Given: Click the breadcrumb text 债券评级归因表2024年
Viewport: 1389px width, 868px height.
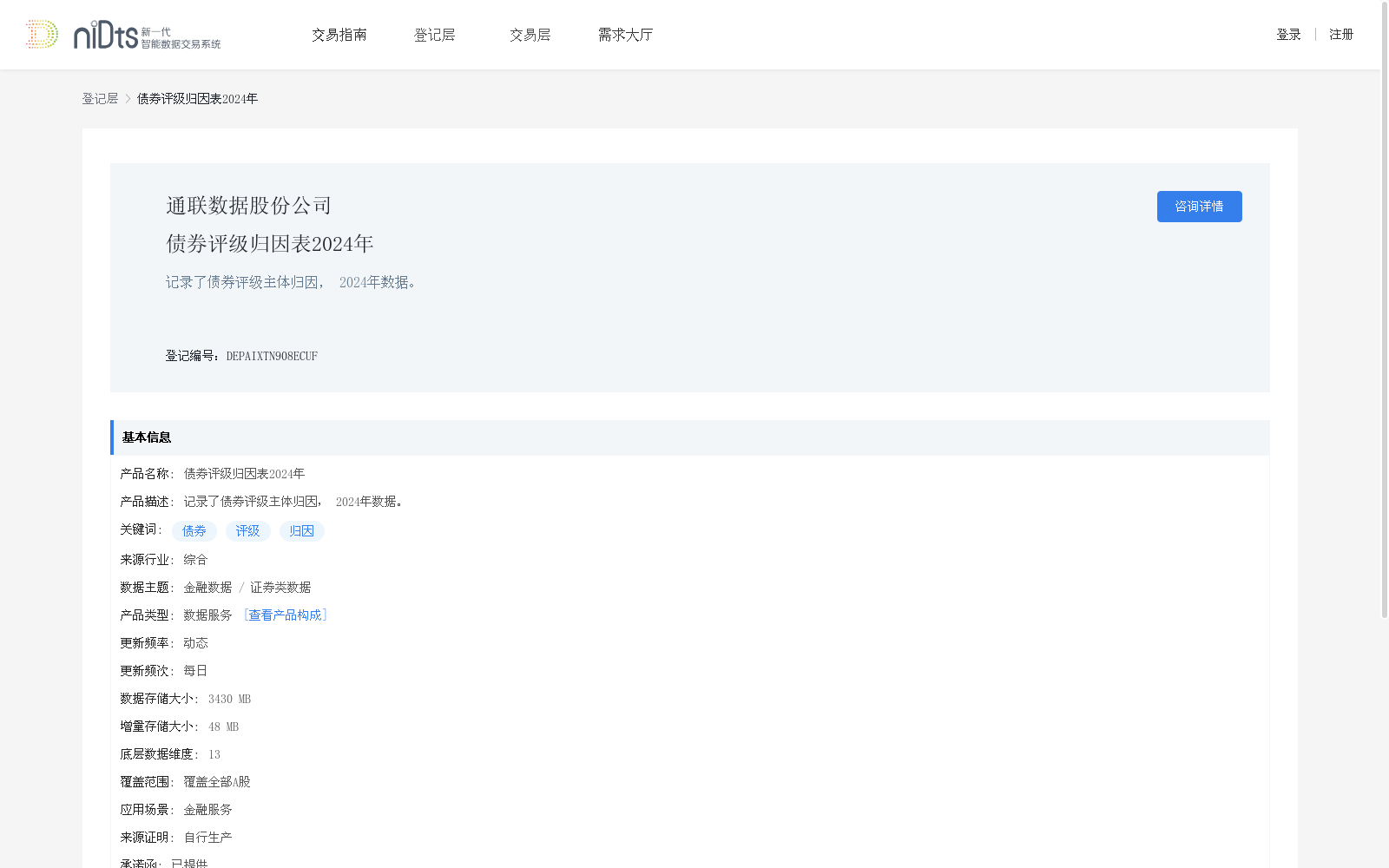Looking at the screenshot, I should pos(197,99).
